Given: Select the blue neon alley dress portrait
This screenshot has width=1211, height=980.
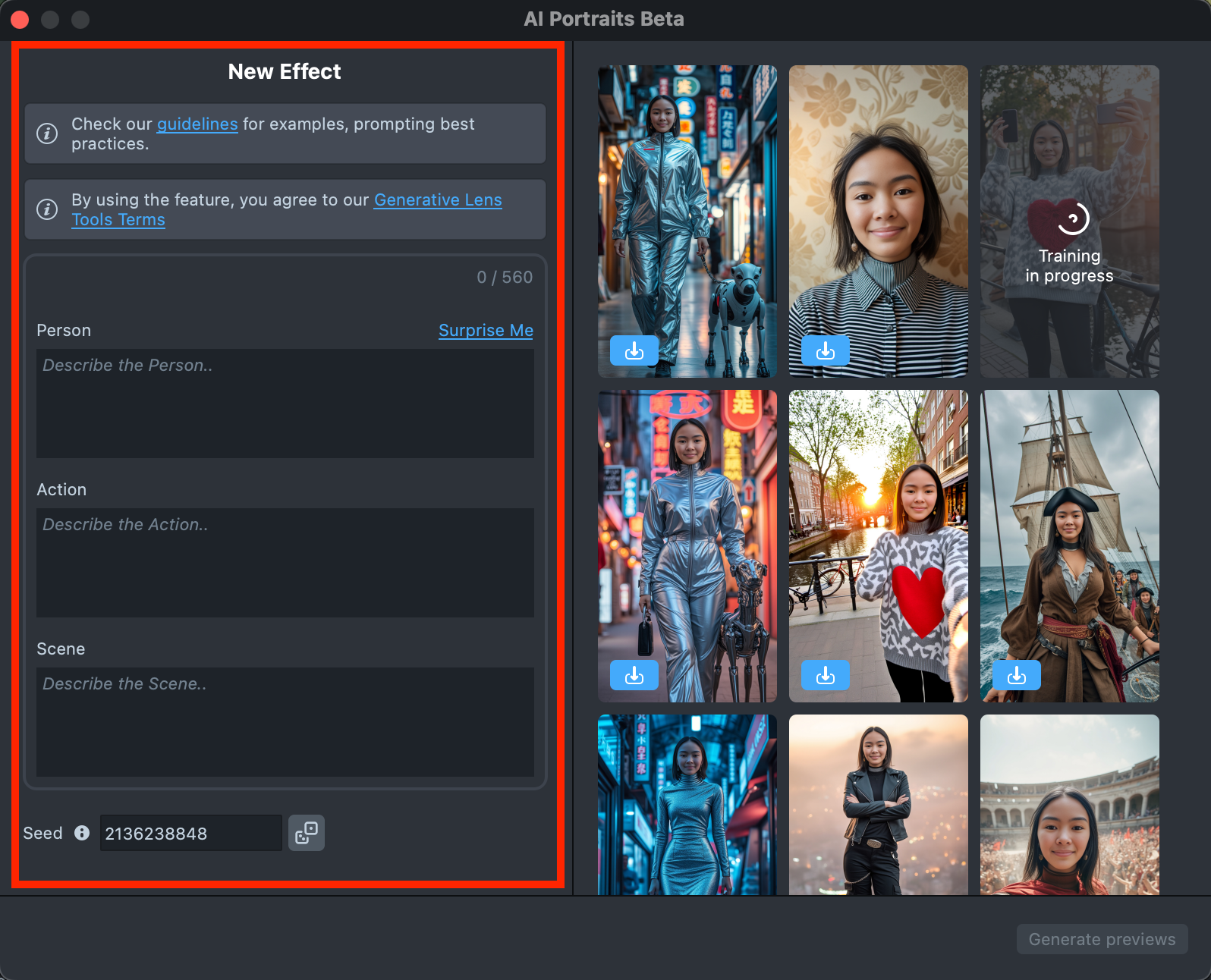Looking at the screenshot, I should pyautogui.click(x=687, y=804).
